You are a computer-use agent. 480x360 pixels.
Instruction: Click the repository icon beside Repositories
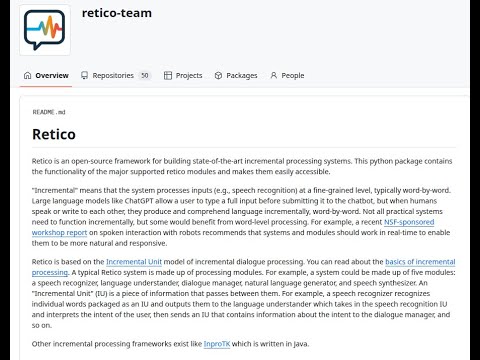[x=85, y=76]
